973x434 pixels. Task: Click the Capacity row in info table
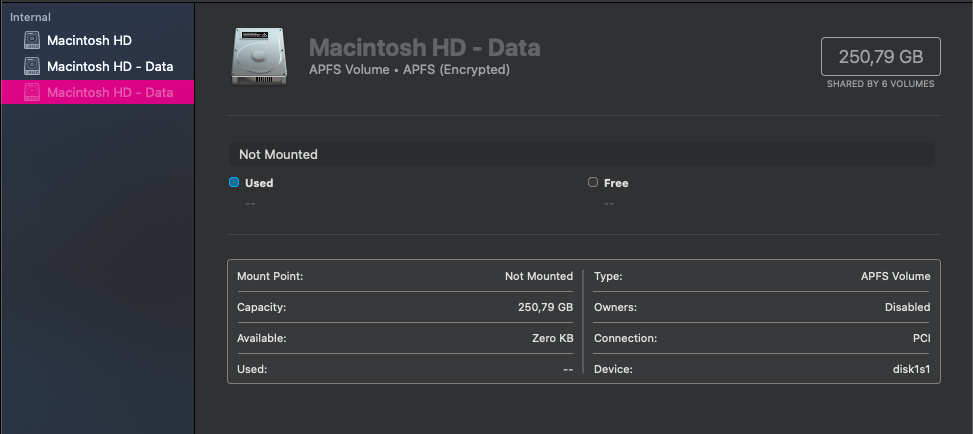[x=404, y=307]
